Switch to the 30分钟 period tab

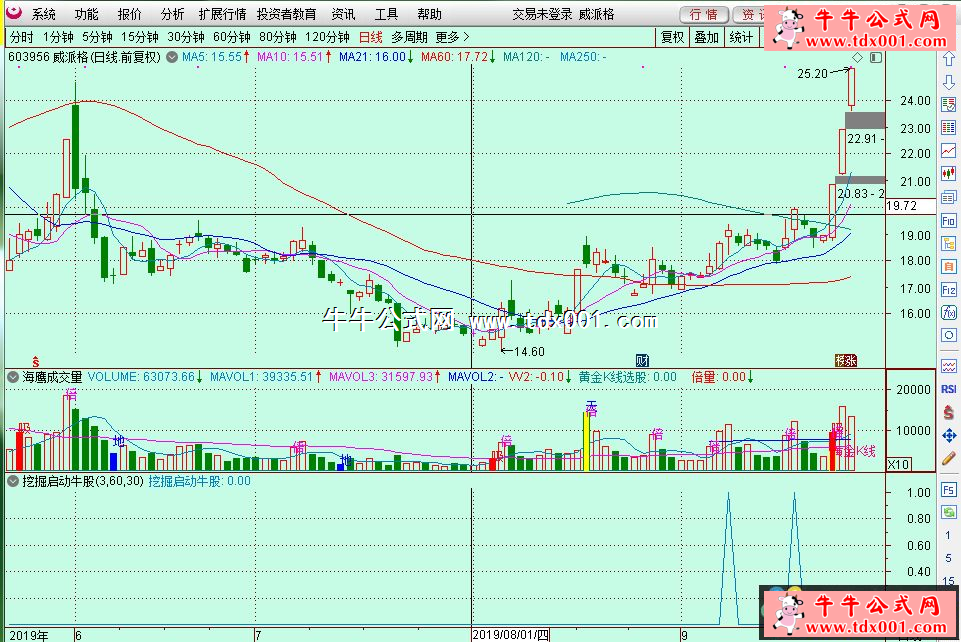point(186,37)
